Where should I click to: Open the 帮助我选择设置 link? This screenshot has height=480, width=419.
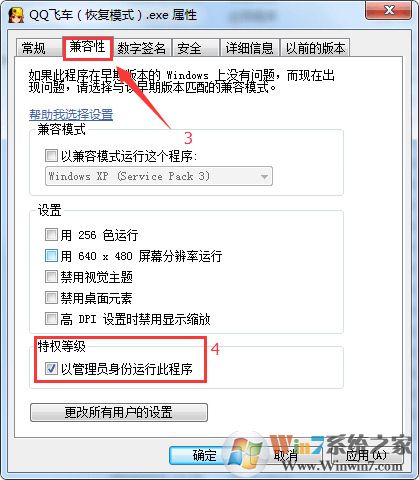pos(71,115)
